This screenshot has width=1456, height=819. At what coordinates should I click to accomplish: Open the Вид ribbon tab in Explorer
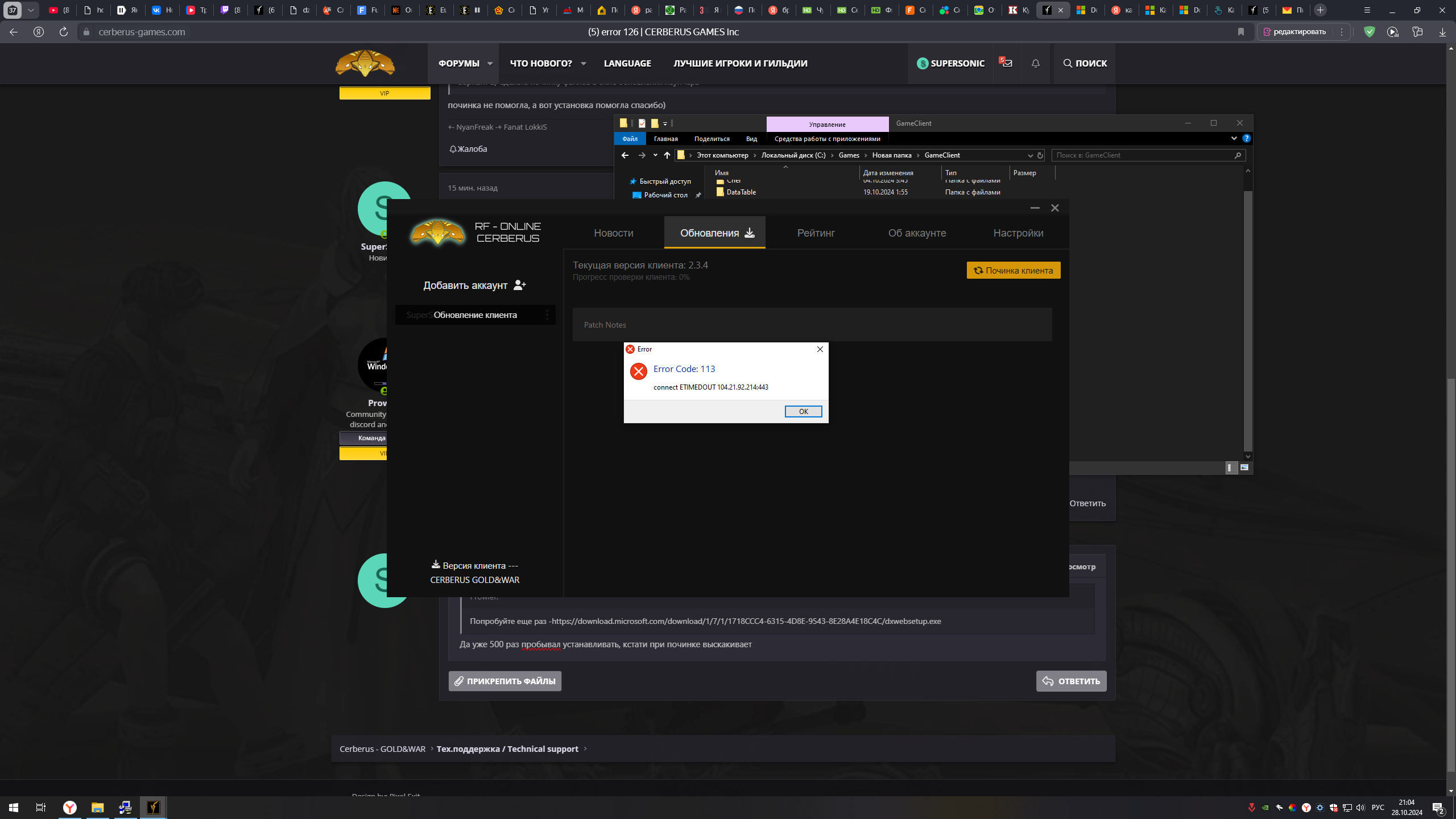751,138
